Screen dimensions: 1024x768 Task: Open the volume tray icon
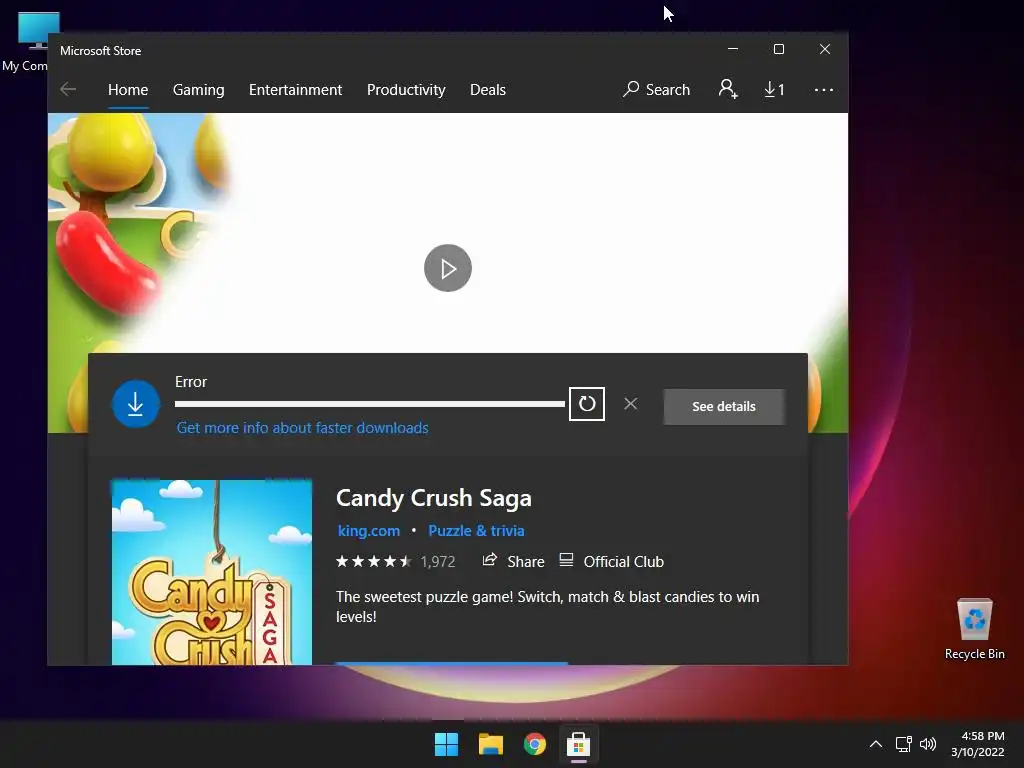pos(927,744)
